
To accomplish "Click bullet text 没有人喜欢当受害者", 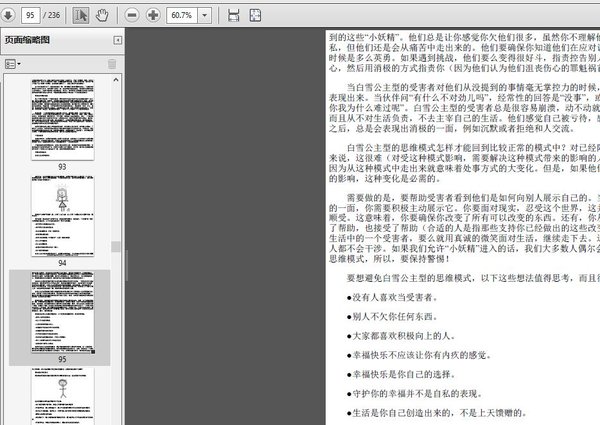I will click(x=392, y=297).
